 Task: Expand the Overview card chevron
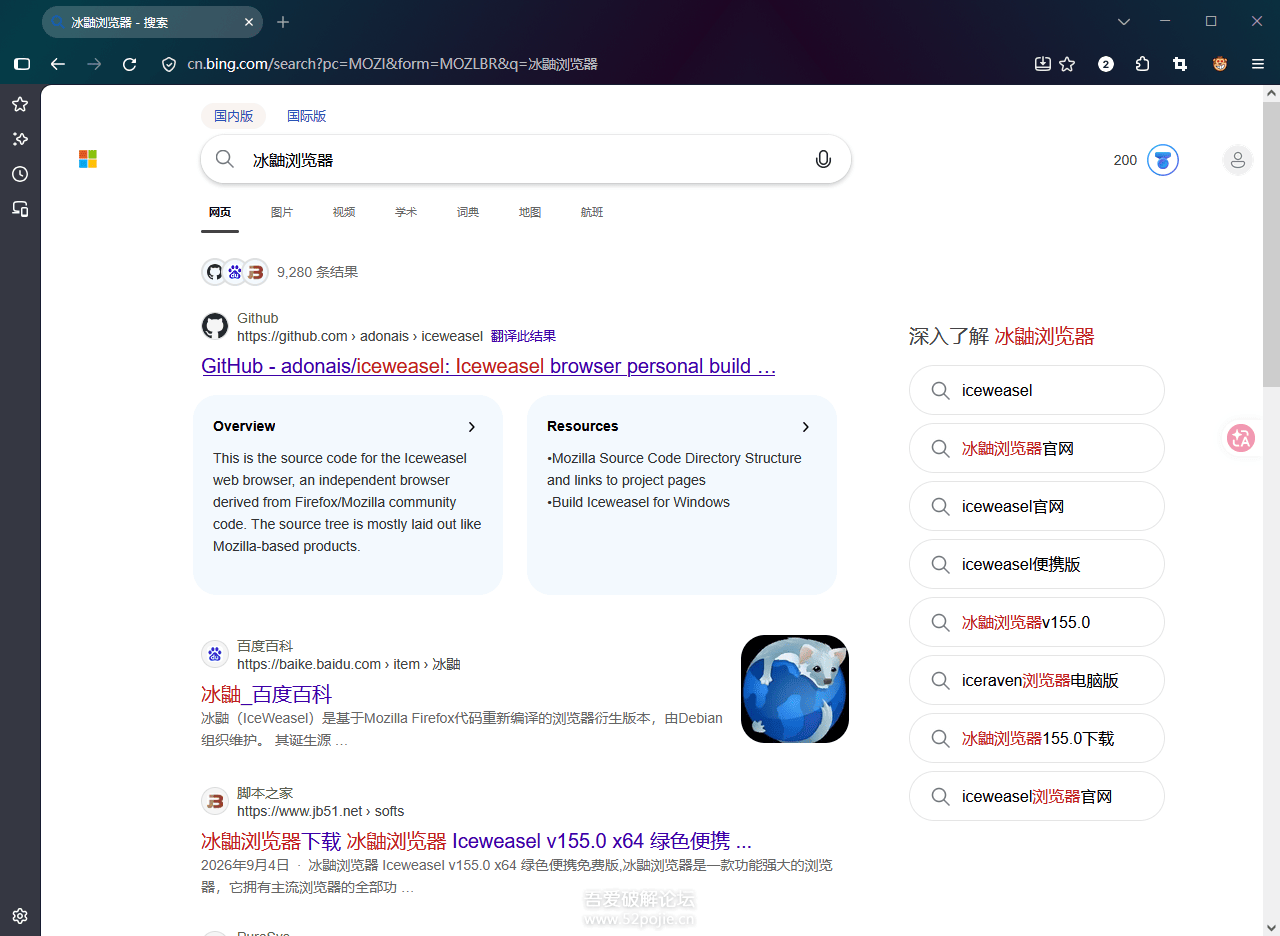(472, 427)
